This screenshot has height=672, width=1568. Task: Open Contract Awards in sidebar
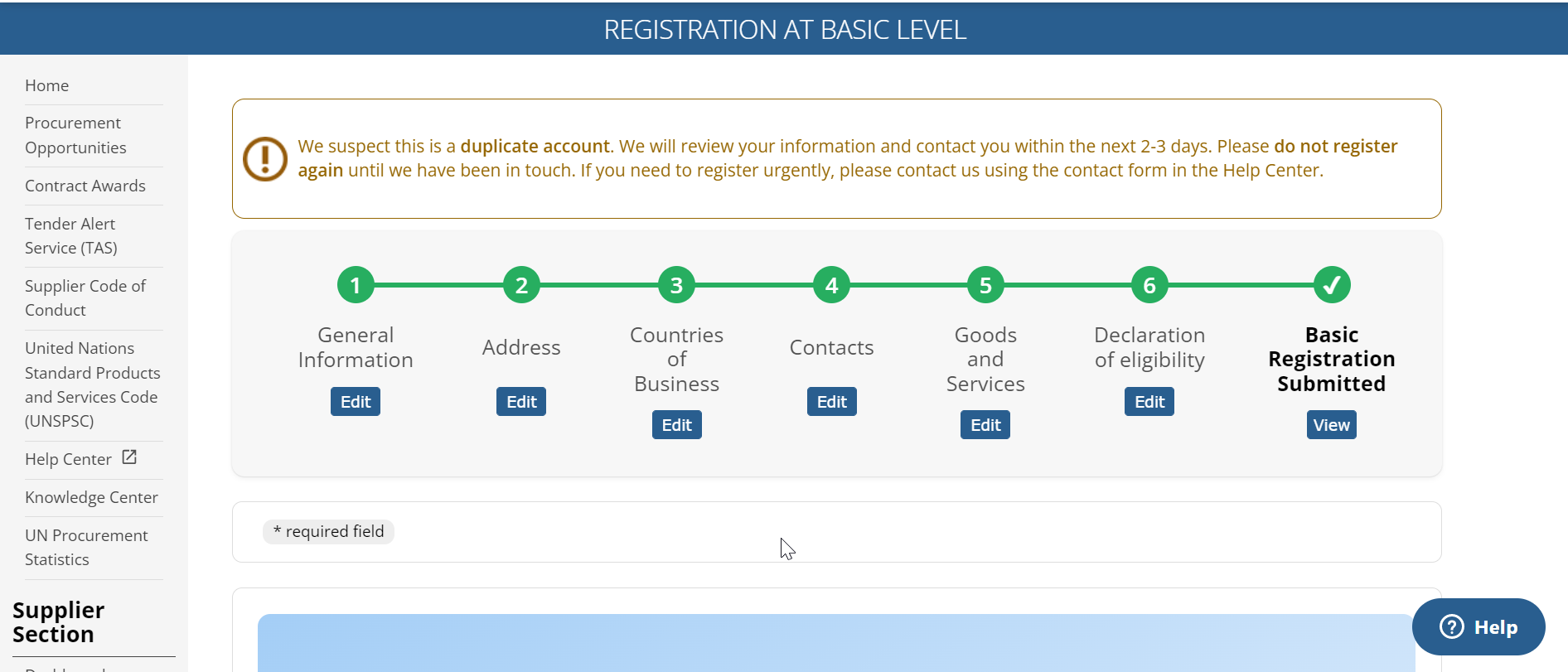click(x=85, y=186)
